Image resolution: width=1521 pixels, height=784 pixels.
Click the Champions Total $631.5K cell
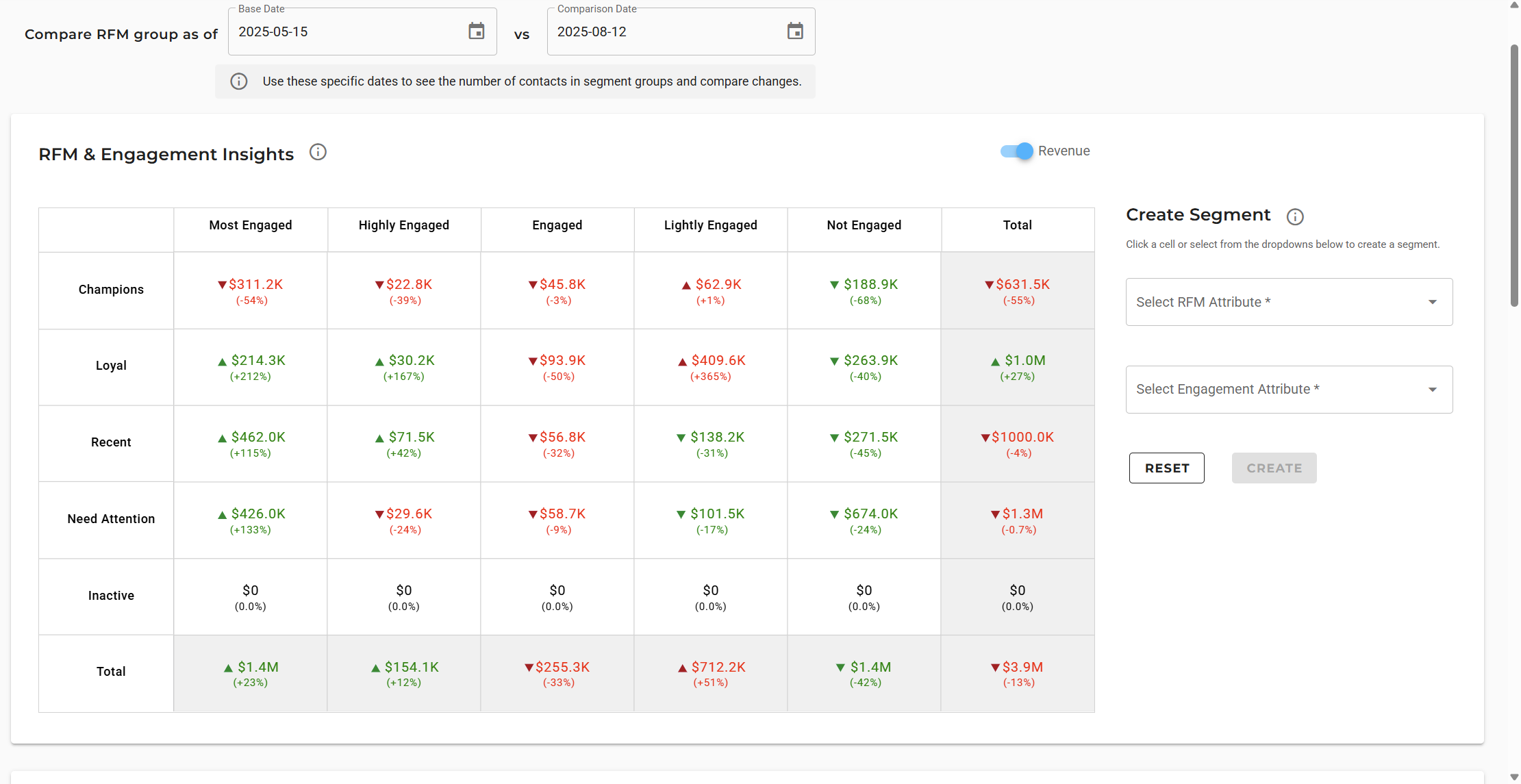(x=1018, y=291)
